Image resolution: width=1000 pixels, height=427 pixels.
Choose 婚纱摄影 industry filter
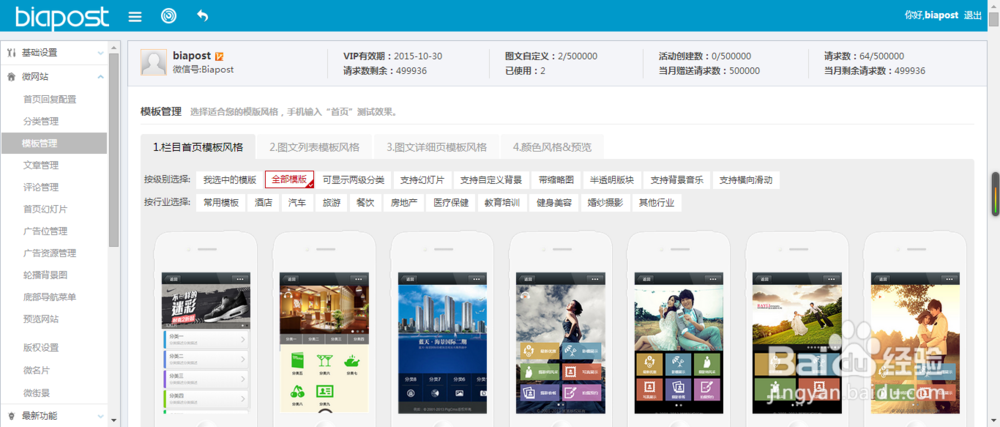(605, 203)
